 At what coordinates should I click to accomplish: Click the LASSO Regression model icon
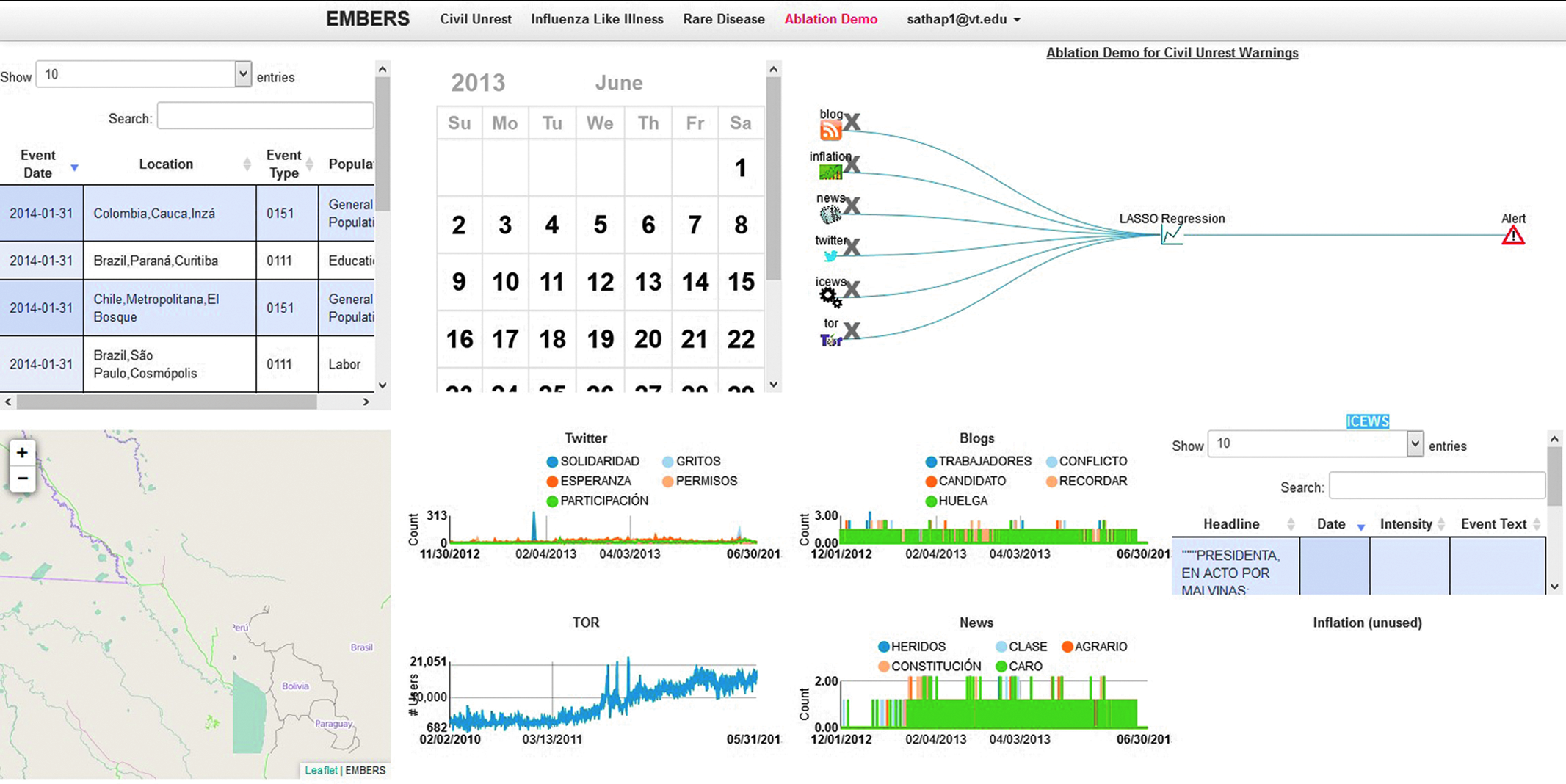coord(1171,235)
